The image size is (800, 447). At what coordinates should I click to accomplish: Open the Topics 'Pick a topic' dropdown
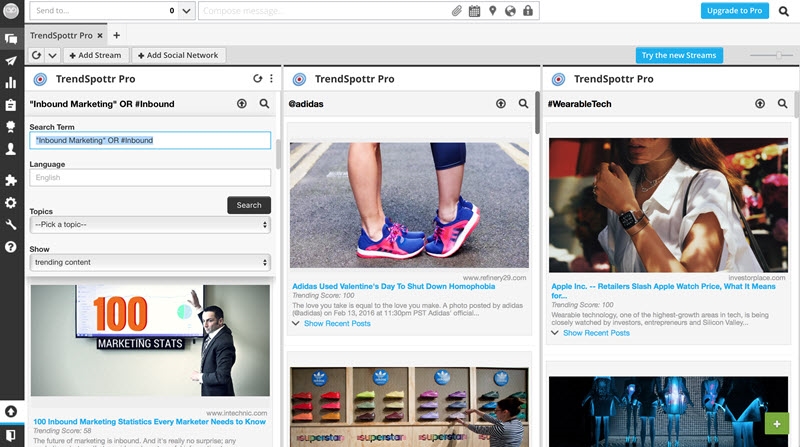tap(150, 225)
